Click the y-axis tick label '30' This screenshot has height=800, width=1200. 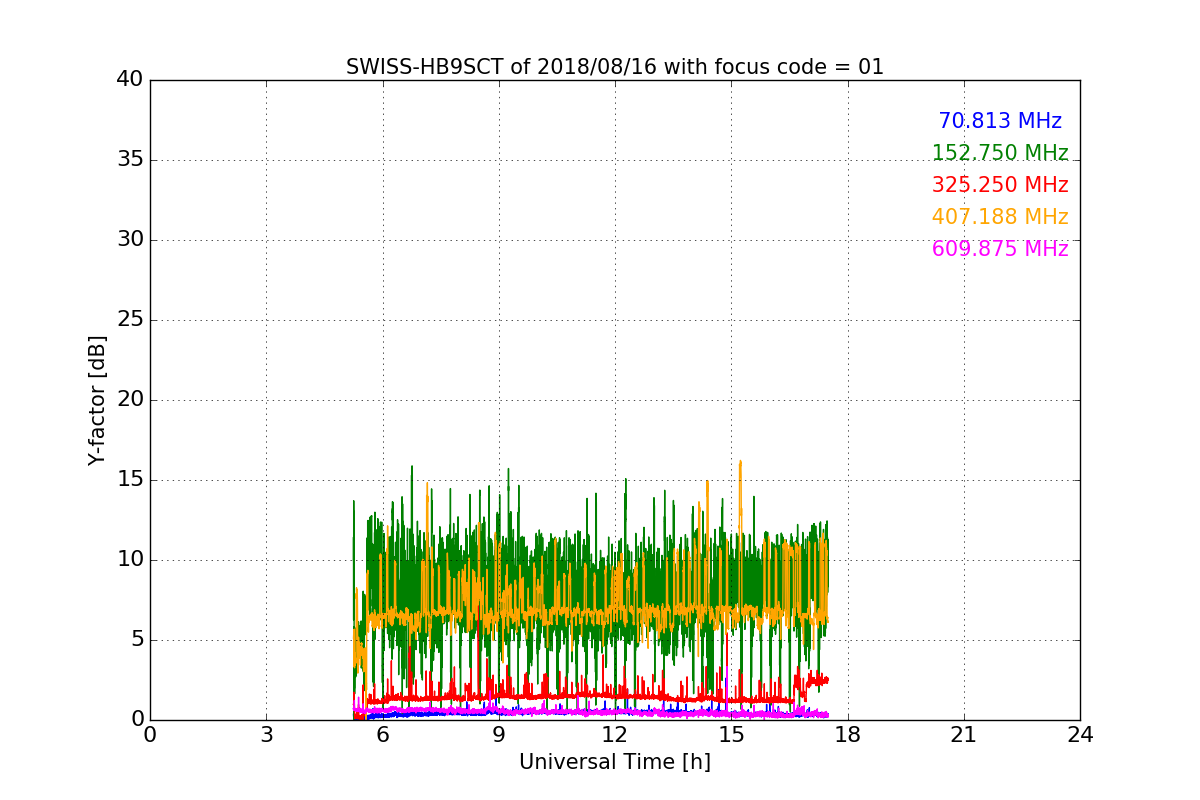[x=130, y=240]
